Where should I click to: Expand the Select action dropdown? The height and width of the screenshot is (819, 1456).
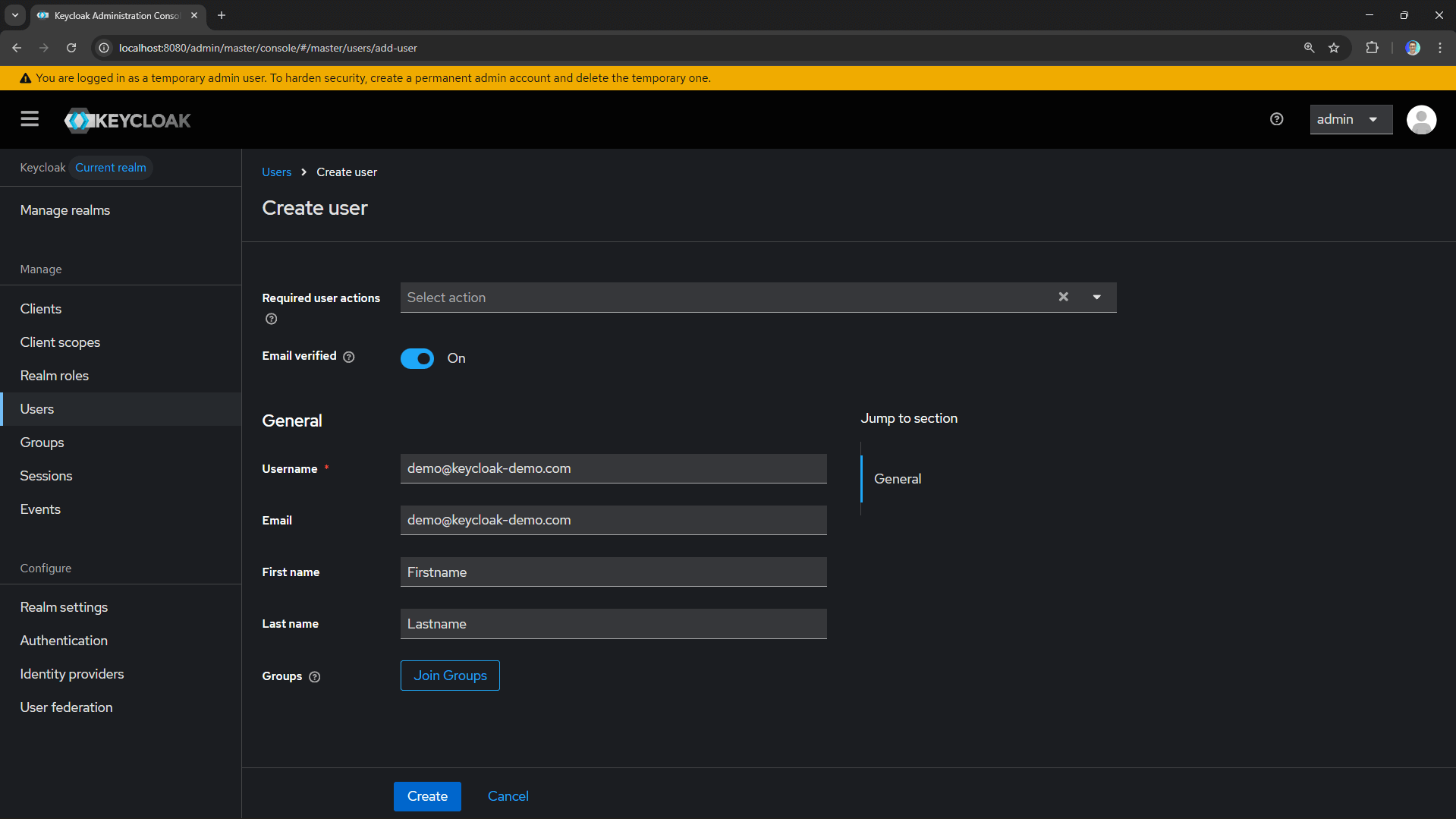point(1096,297)
